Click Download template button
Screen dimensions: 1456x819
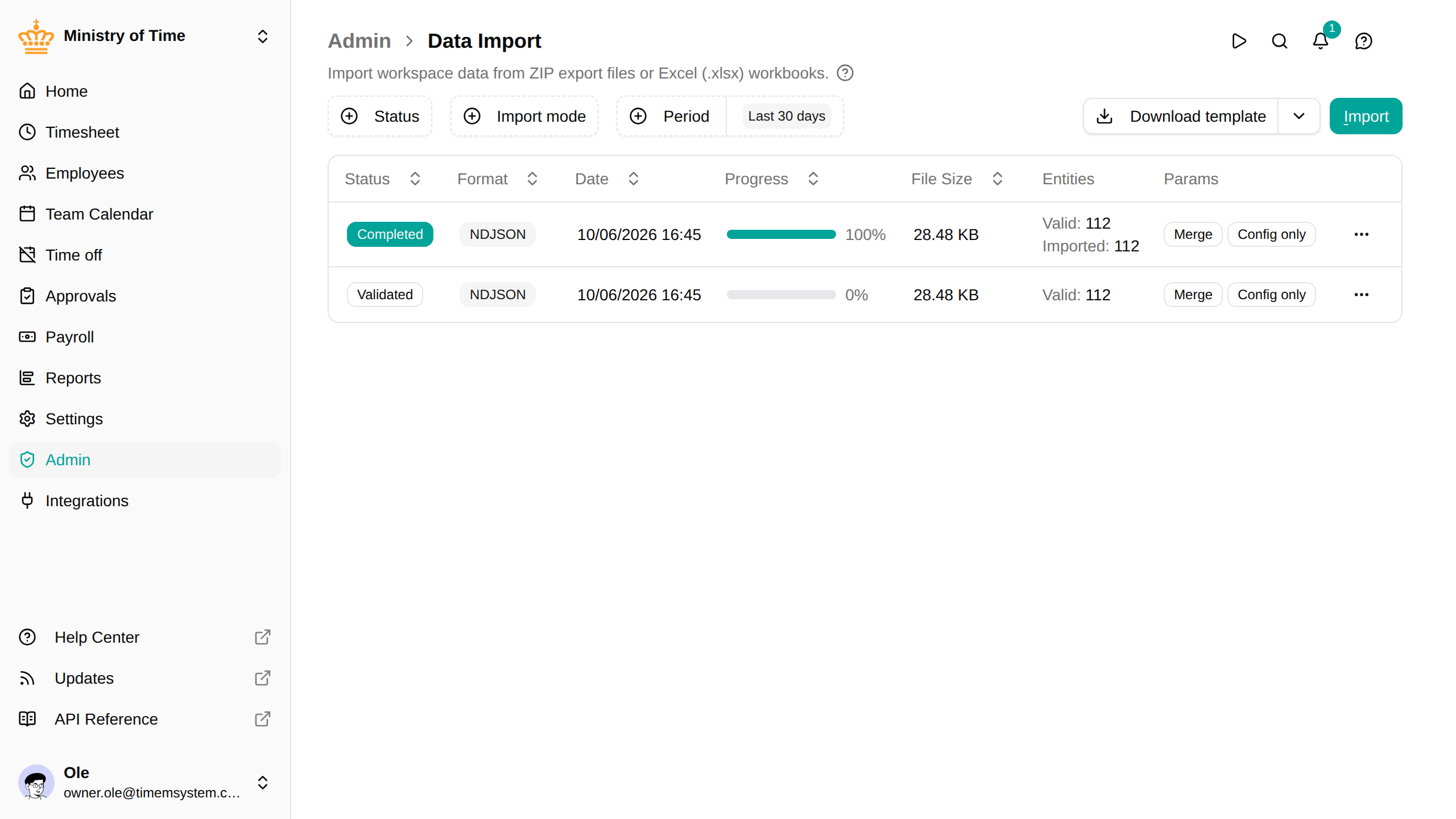pyautogui.click(x=1181, y=116)
